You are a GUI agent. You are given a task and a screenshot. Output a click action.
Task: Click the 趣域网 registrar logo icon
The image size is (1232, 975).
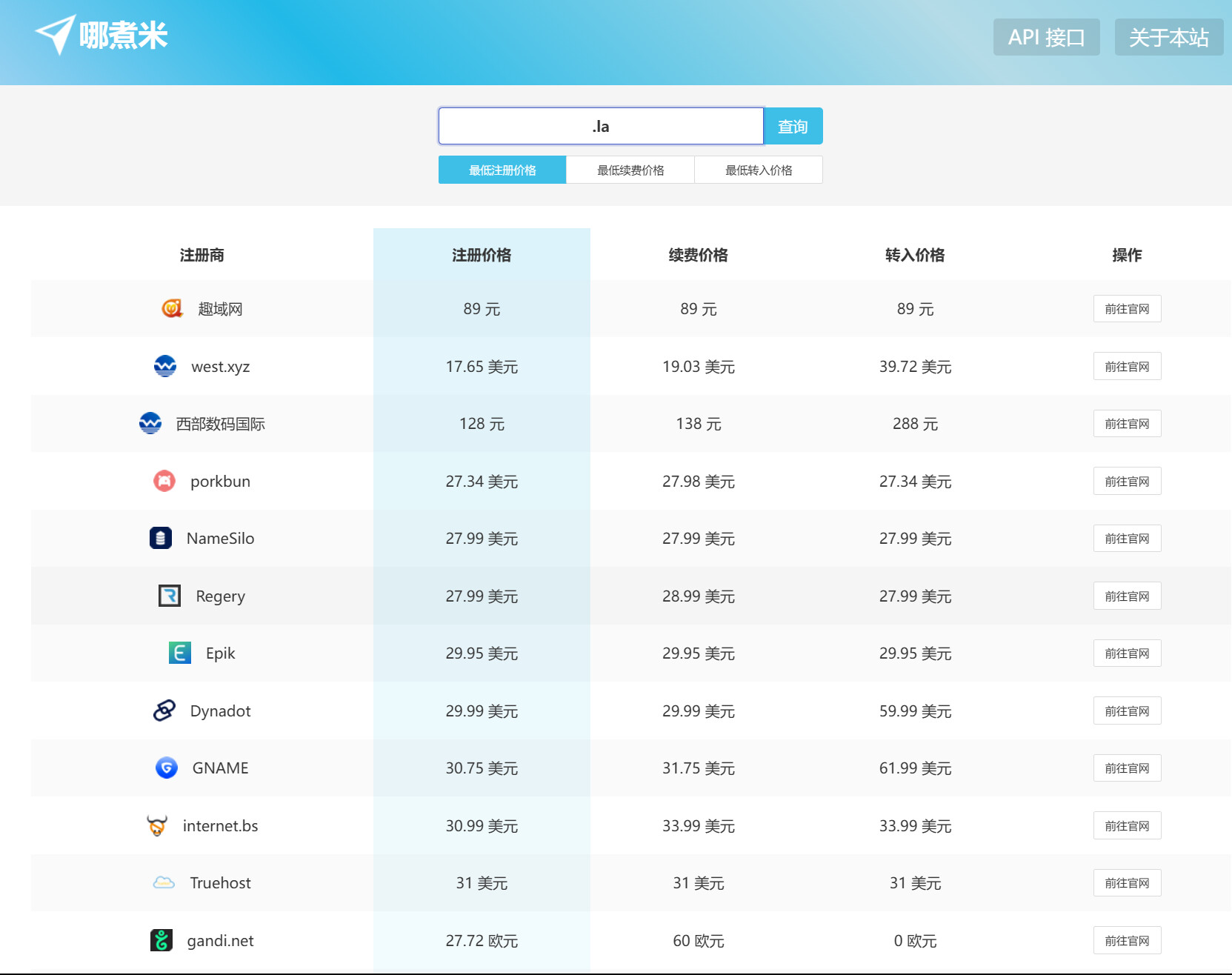tap(172, 308)
